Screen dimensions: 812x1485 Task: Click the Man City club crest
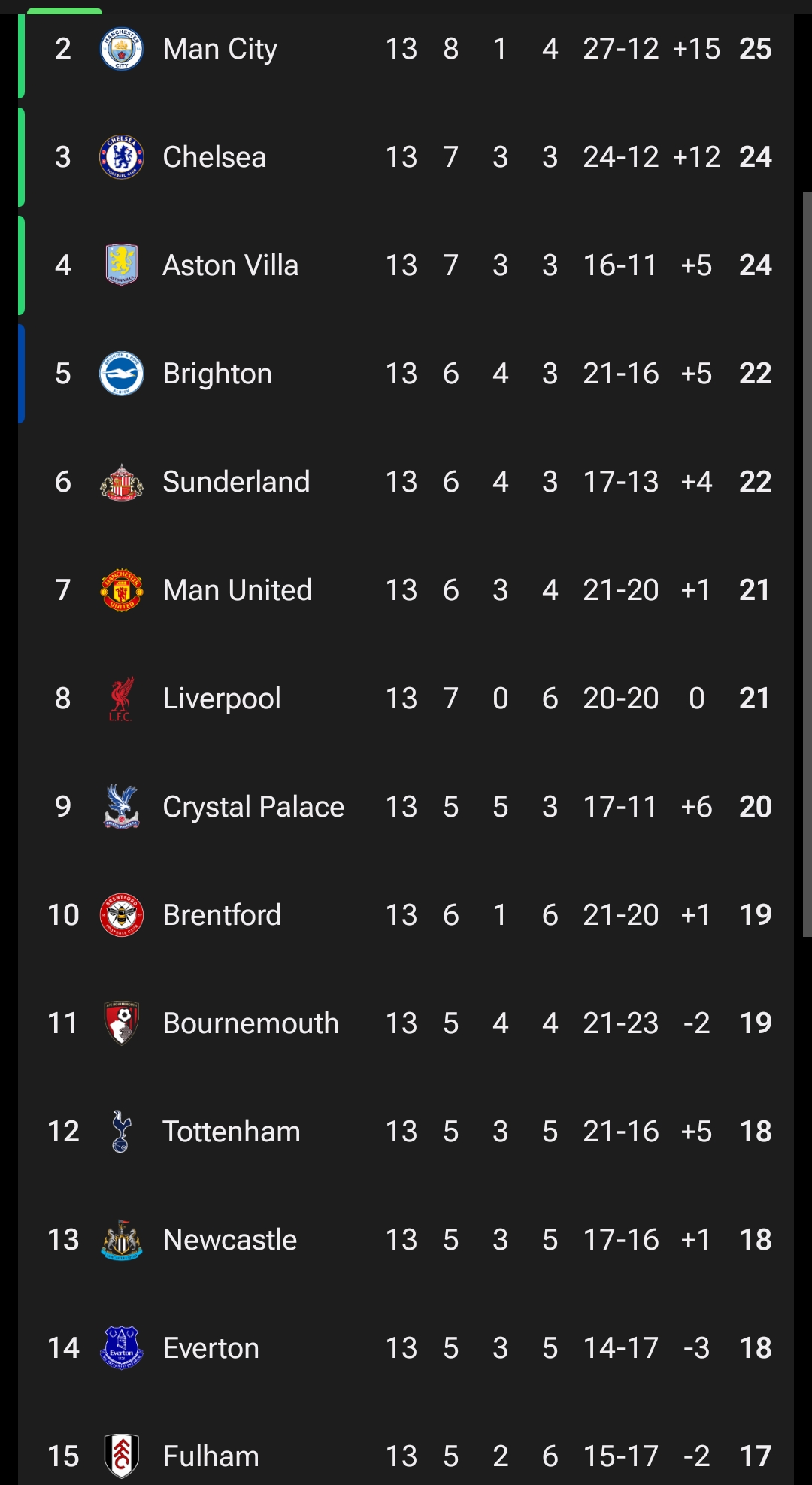point(121,50)
